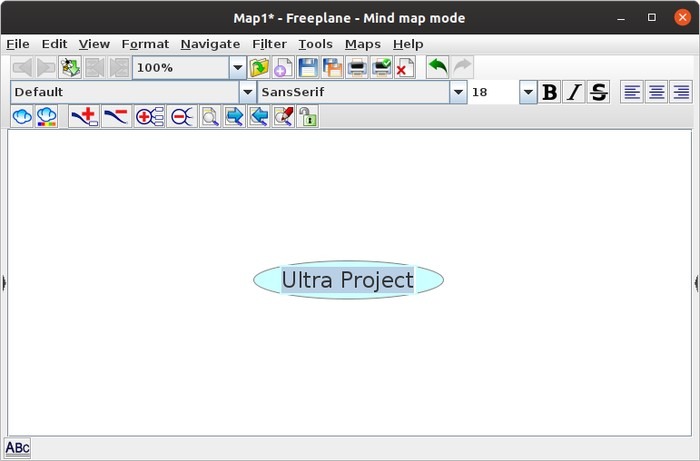
Task: Toggle map encryption padlock icon
Action: coord(308,116)
